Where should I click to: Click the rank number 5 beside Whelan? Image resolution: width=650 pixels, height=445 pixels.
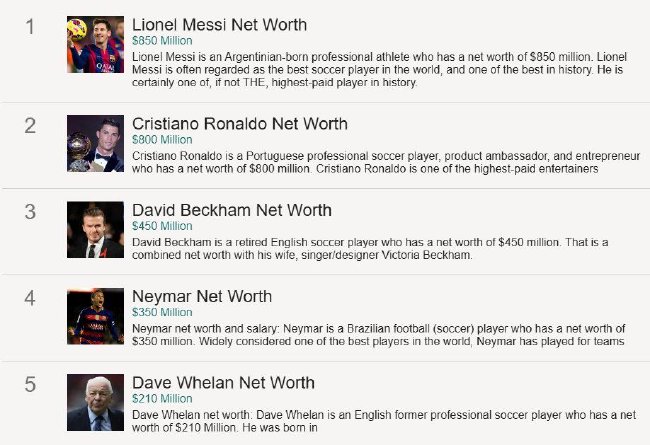click(30, 384)
